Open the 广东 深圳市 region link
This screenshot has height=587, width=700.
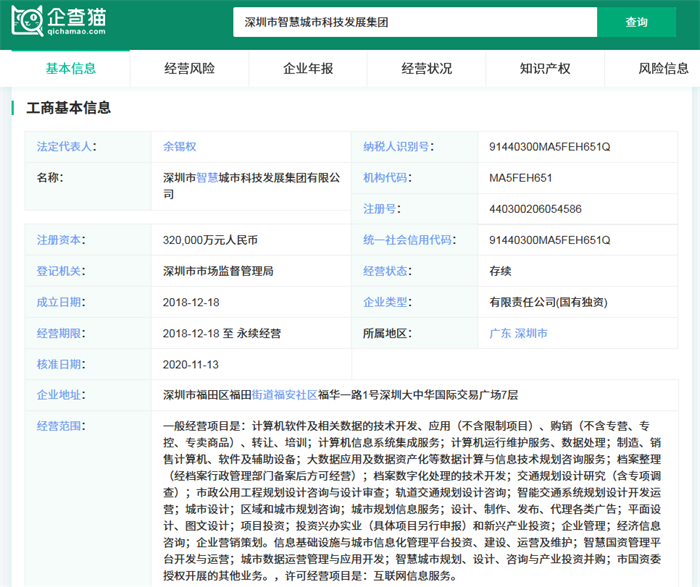point(518,333)
